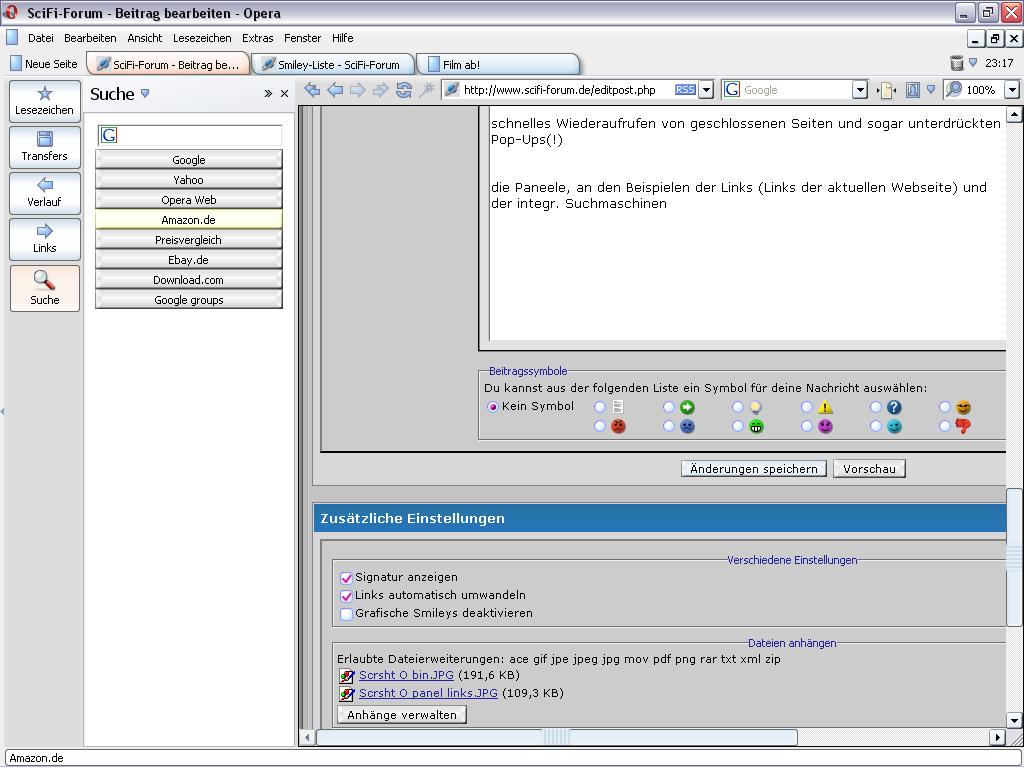The height and width of the screenshot is (768, 1024).
Task: Click the reload page icon
Action: 404,90
